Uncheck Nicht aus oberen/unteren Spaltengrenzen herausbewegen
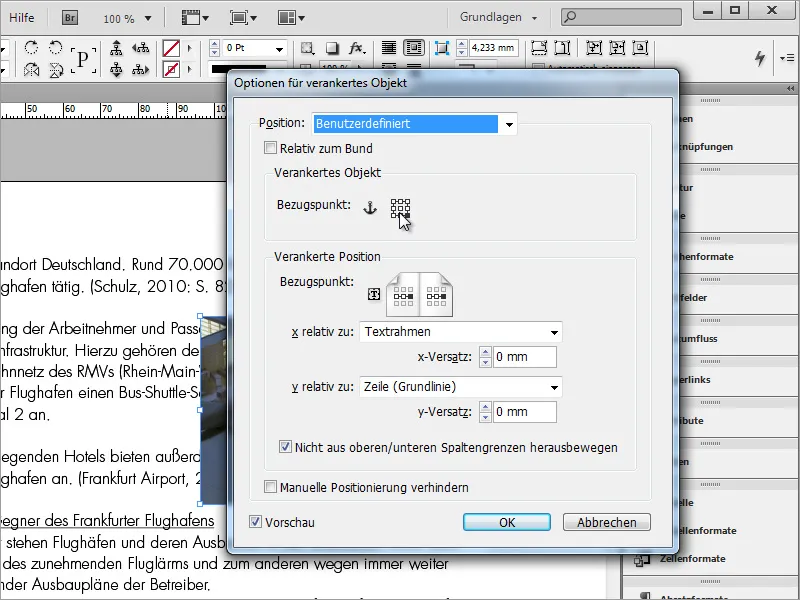 (285, 447)
